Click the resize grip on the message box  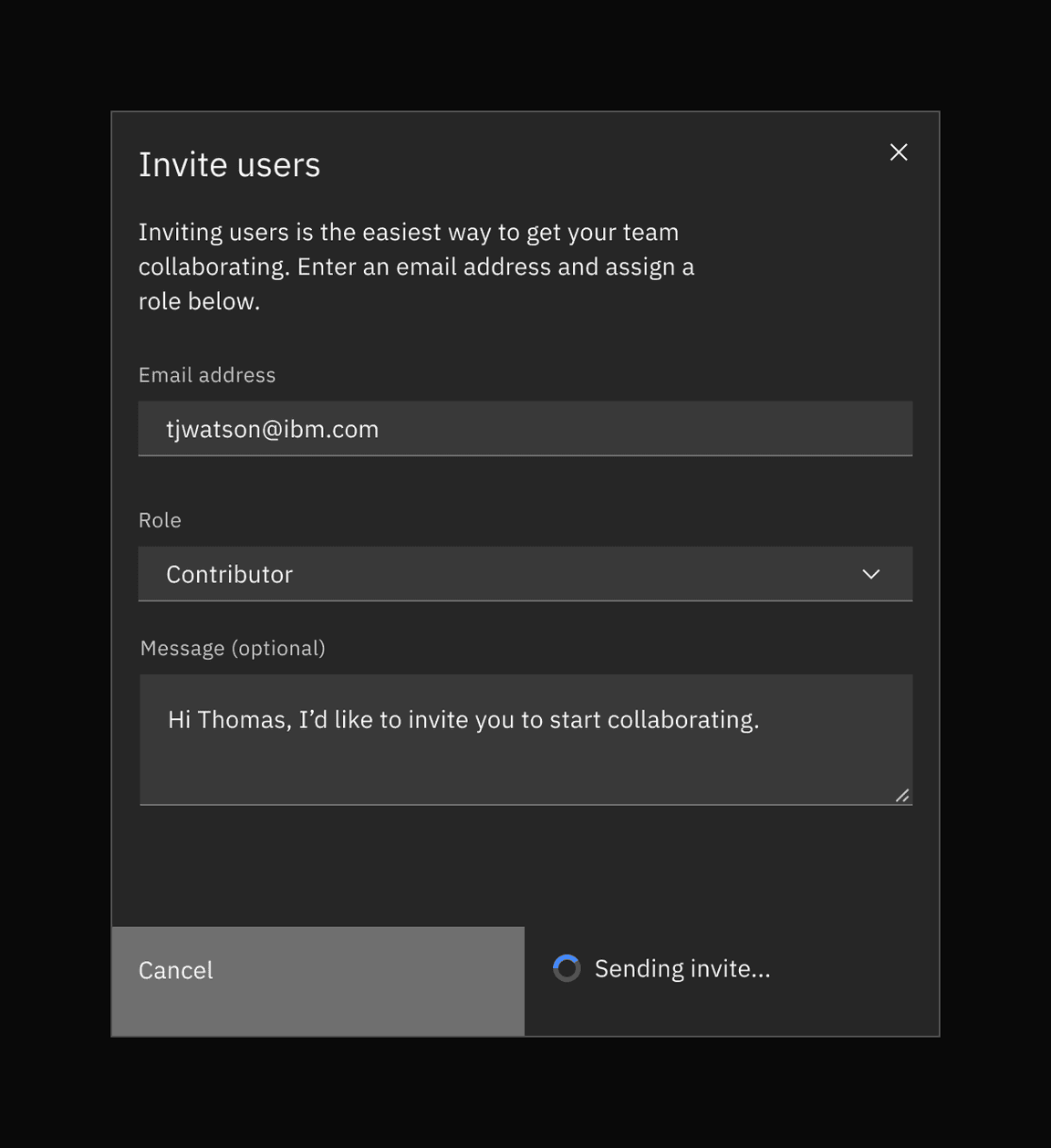coord(901,795)
